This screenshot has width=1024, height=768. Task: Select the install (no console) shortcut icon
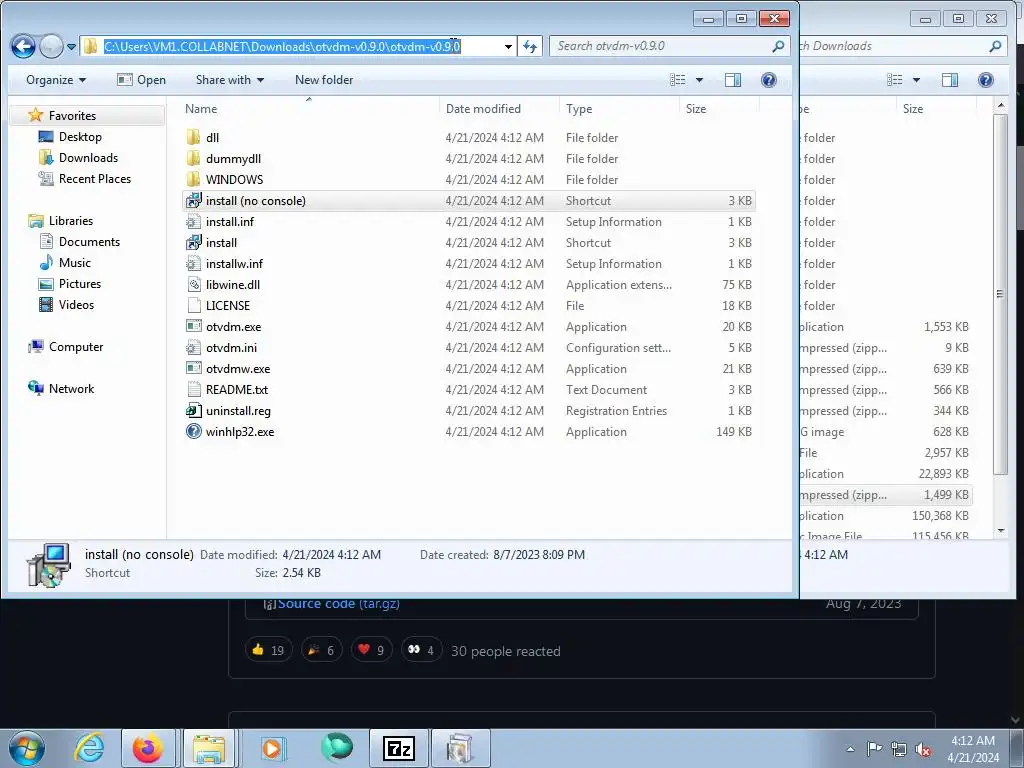193,200
